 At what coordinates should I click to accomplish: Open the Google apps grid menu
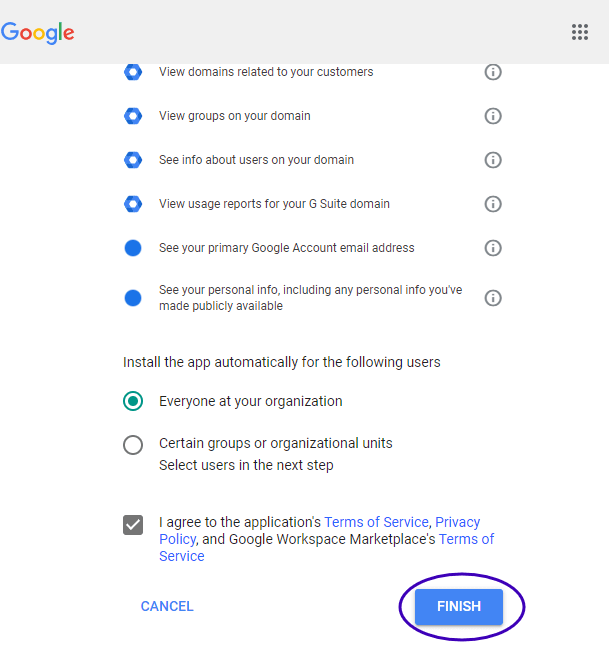580,32
